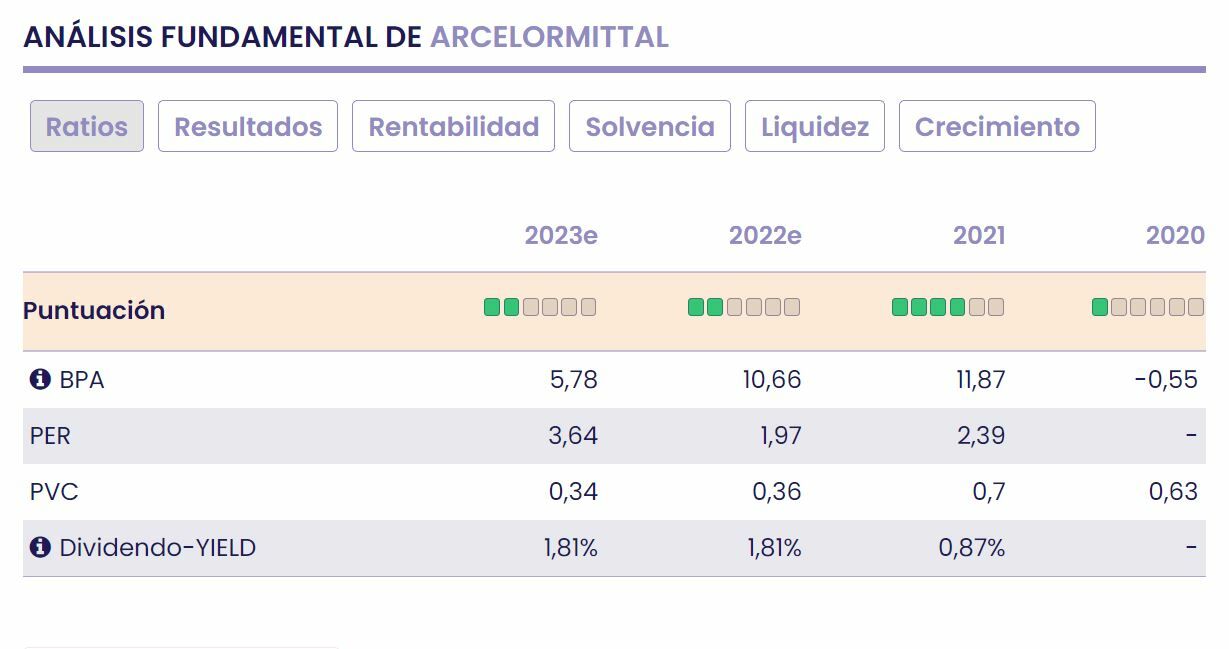Image resolution: width=1229 pixels, height=649 pixels.
Task: Click the ARCELORMITTAL company name link
Action: pos(549,37)
